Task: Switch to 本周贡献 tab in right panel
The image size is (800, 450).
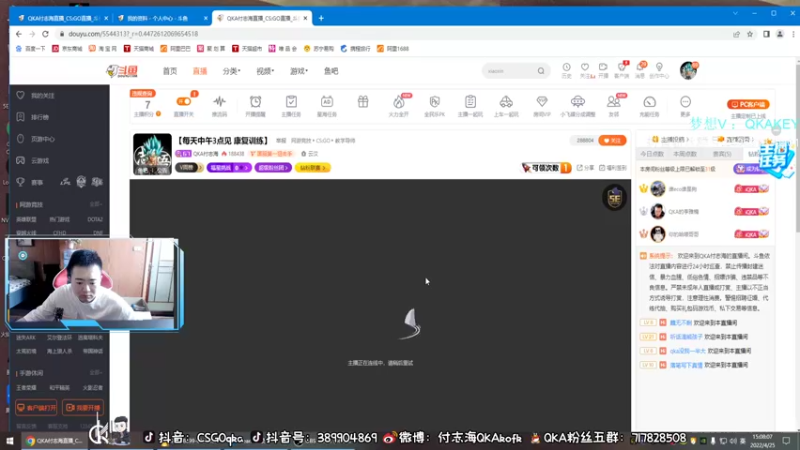Action: 685,154
